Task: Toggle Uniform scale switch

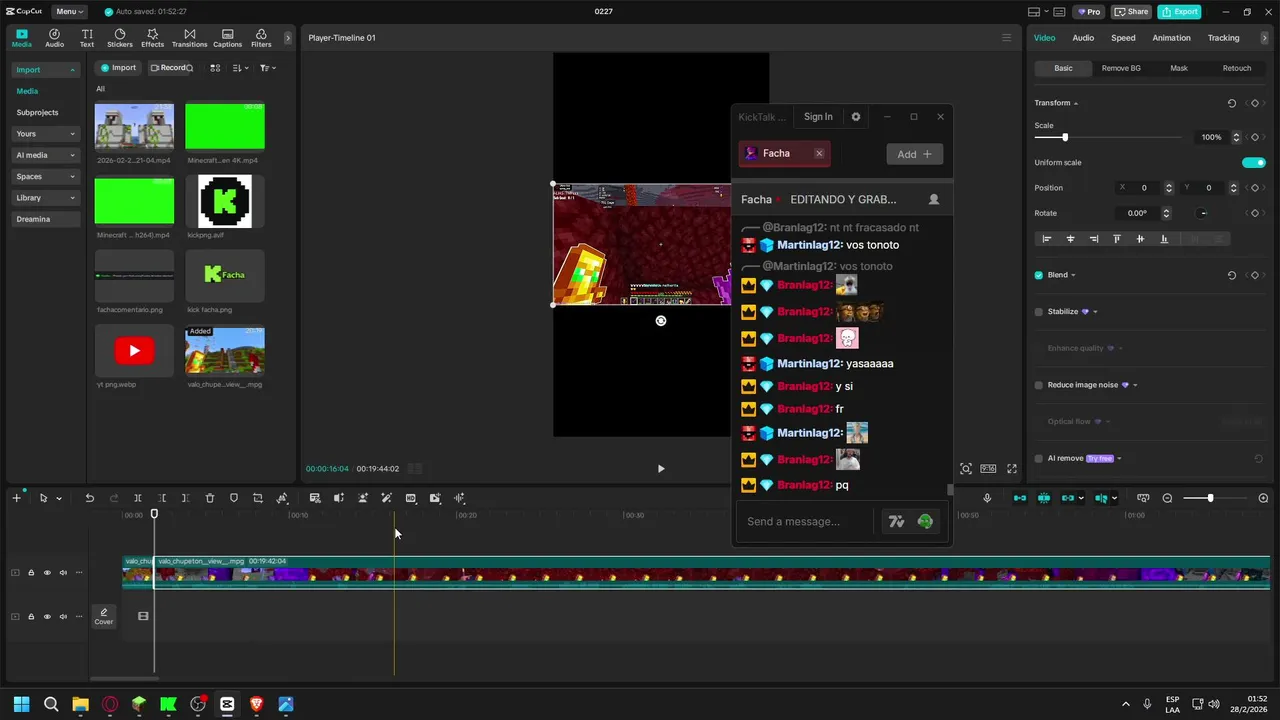Action: tap(1254, 162)
